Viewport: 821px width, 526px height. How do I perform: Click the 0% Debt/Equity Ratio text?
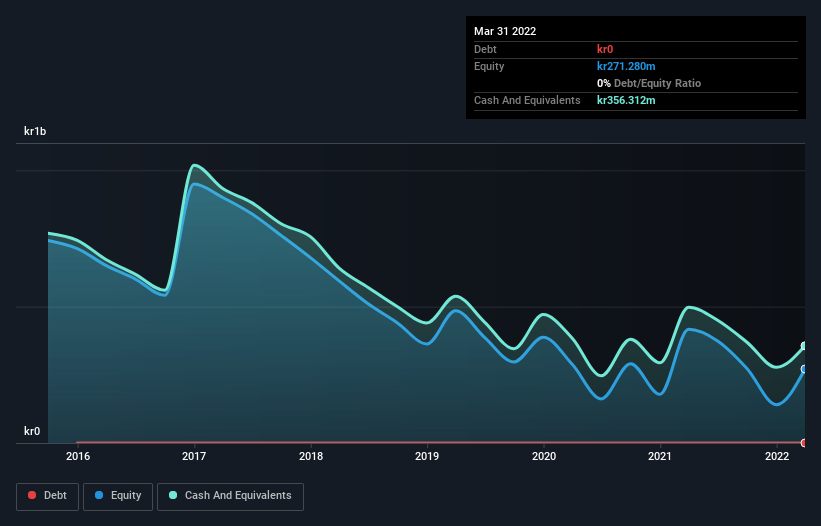coord(649,83)
